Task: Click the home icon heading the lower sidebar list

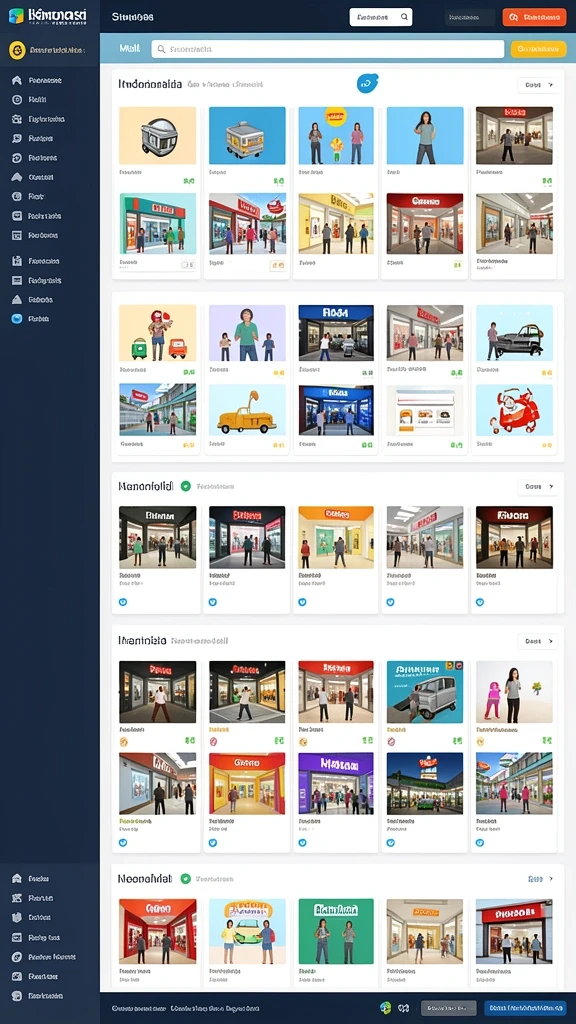Action: click(17, 878)
